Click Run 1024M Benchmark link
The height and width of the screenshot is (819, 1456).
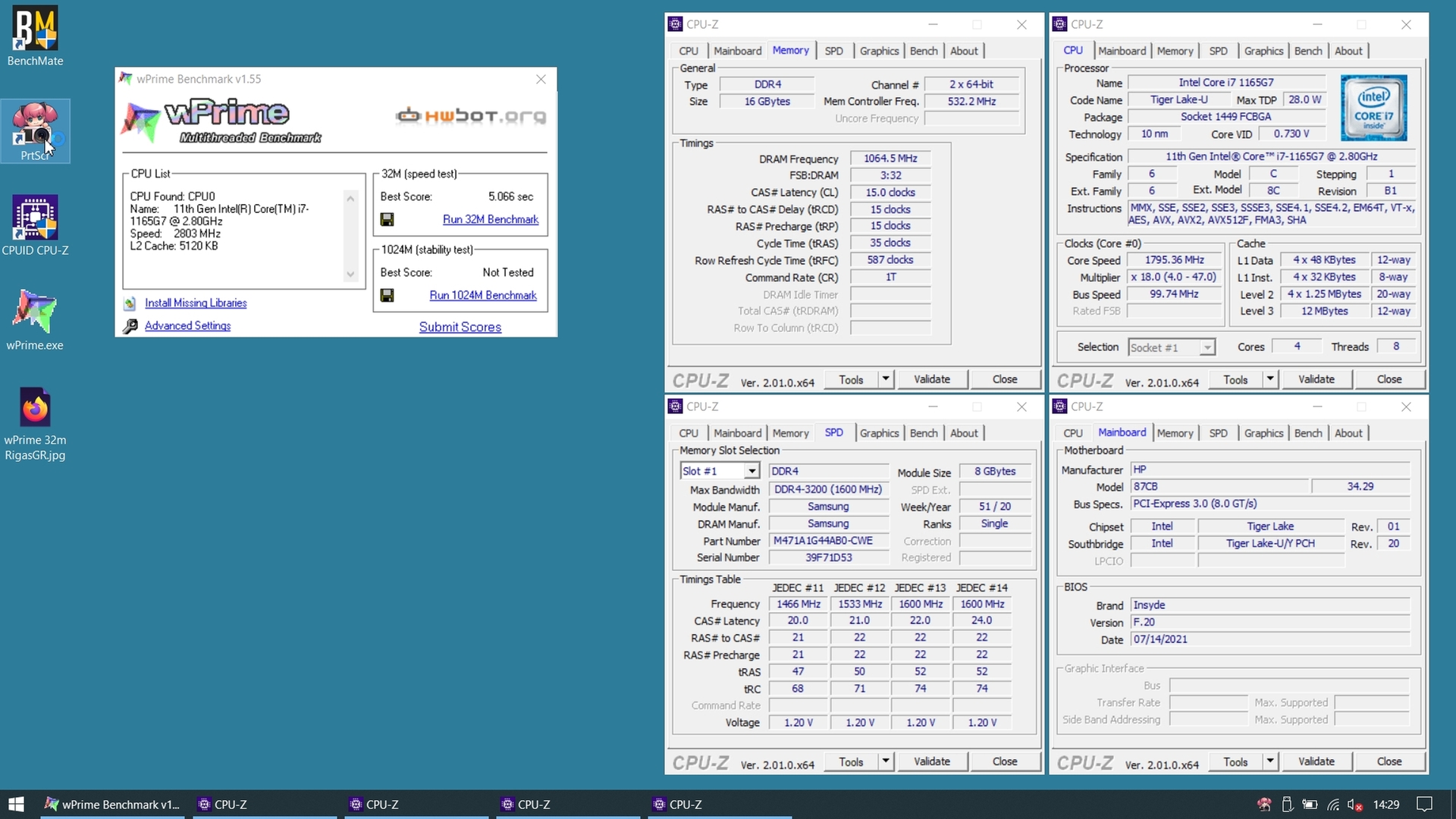(483, 295)
